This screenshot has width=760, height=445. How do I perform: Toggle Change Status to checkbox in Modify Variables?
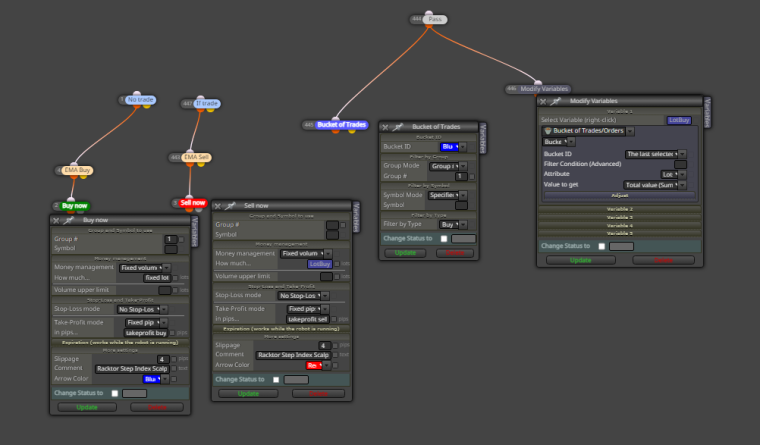pos(602,246)
